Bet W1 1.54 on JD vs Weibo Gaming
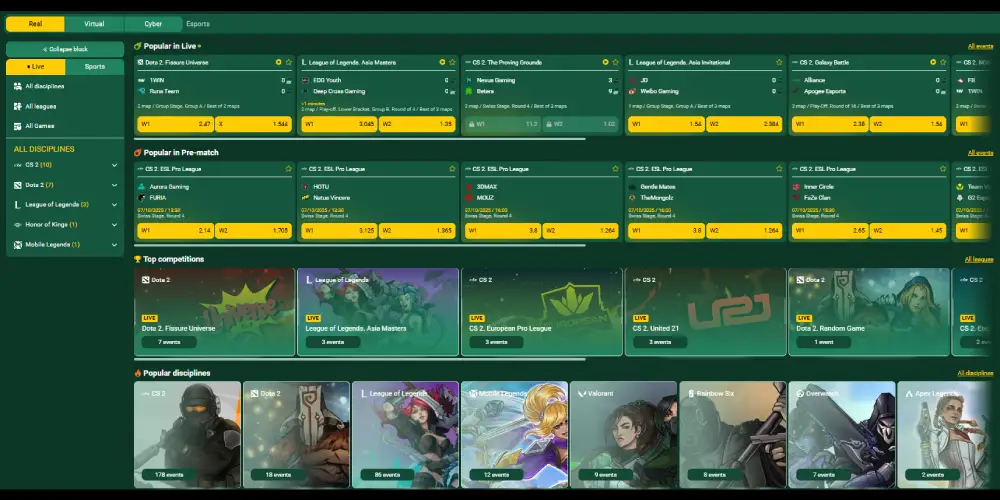Viewport: 1000px width, 500px height. coord(666,124)
